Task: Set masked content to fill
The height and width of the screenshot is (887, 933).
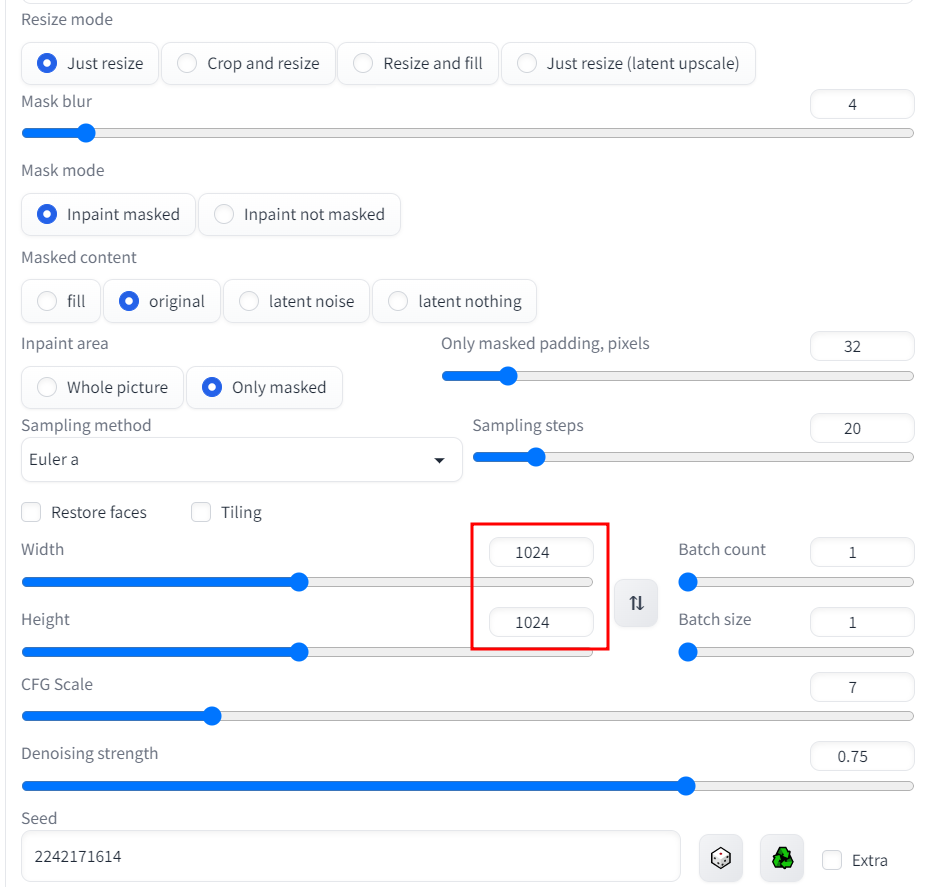Action: point(61,301)
